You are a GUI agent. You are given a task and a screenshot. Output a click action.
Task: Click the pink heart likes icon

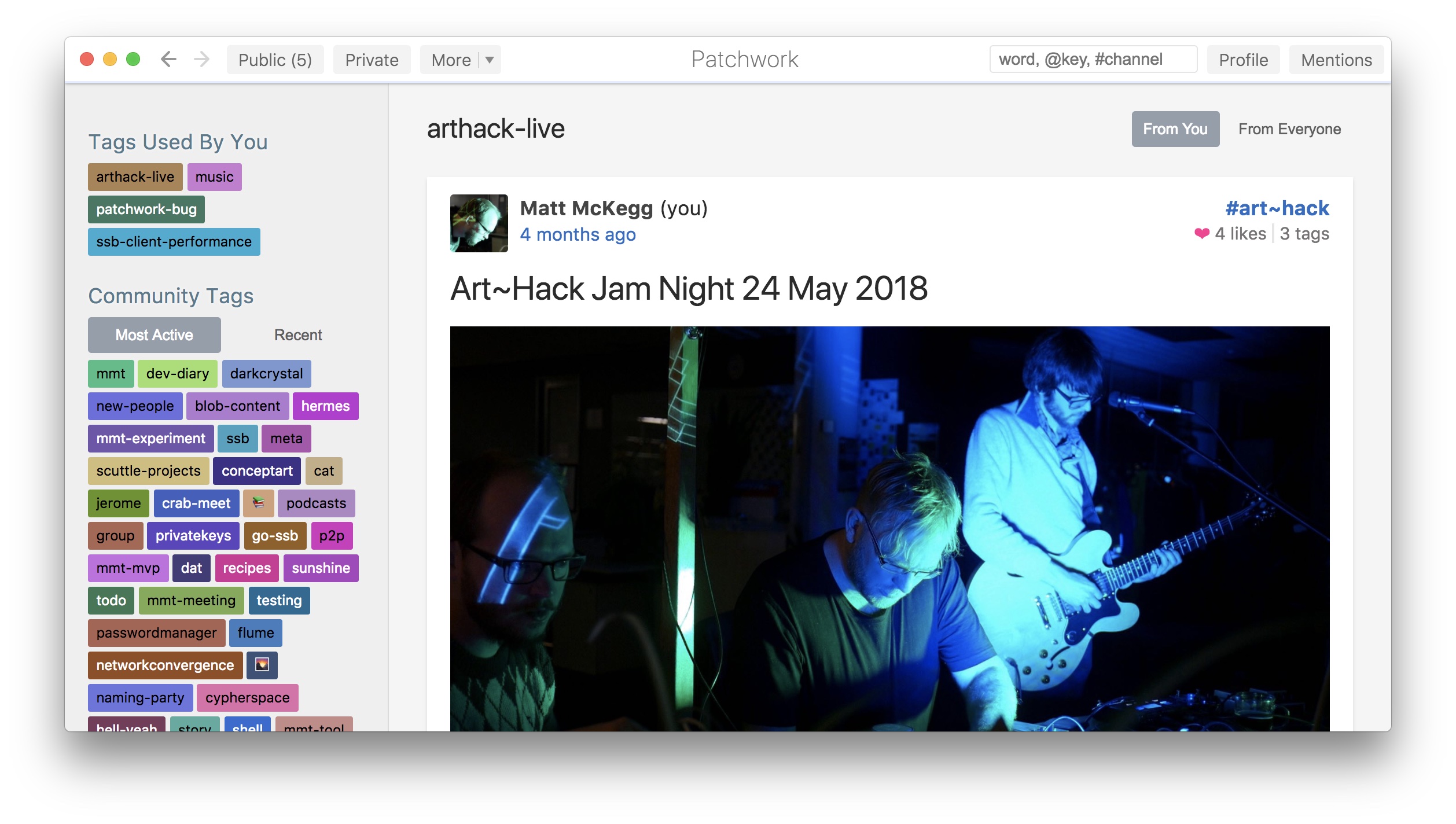click(1201, 234)
